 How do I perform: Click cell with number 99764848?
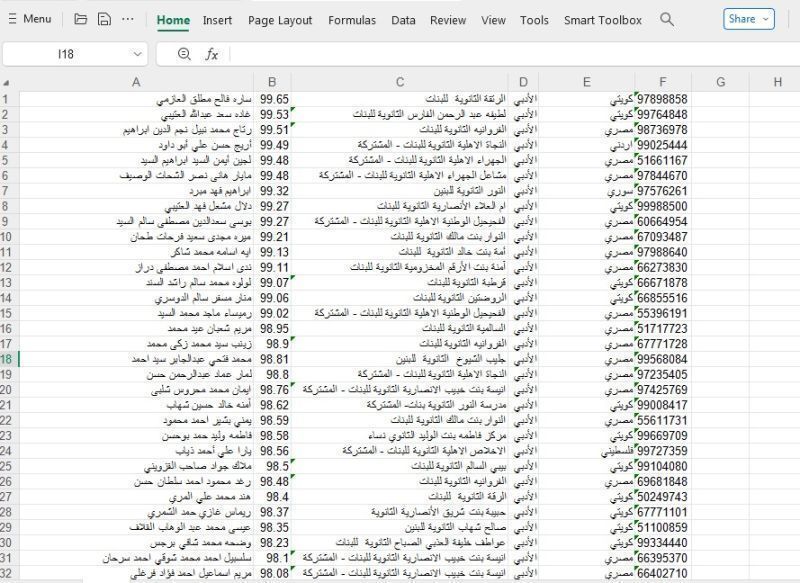pos(663,114)
